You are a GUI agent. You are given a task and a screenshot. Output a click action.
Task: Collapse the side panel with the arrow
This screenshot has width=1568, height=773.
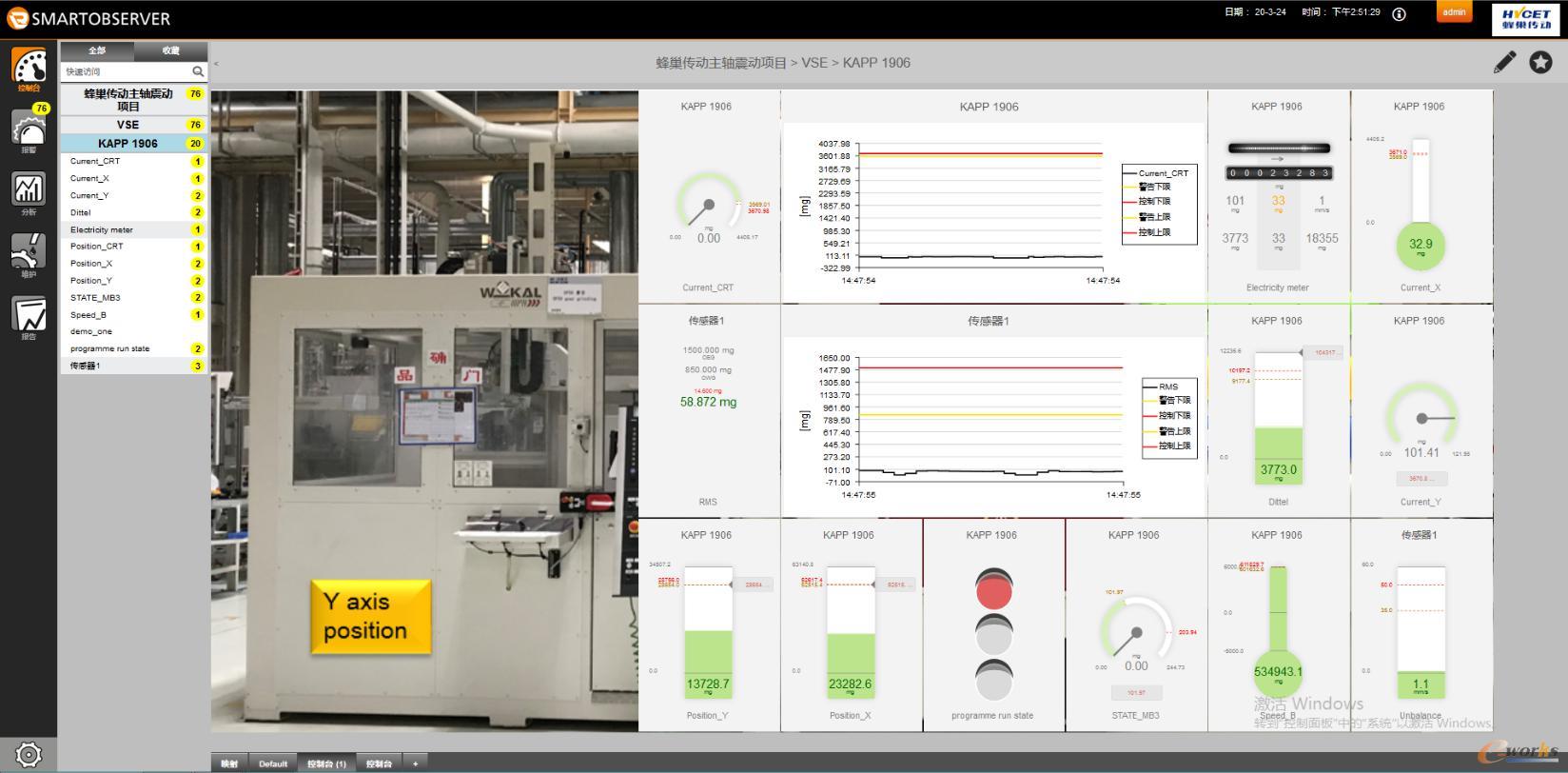[216, 64]
